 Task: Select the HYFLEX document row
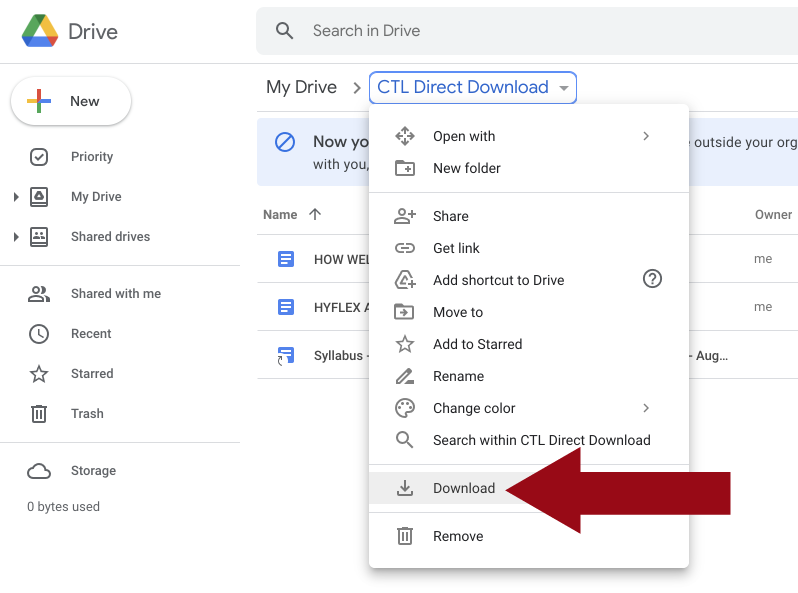click(x=527, y=307)
